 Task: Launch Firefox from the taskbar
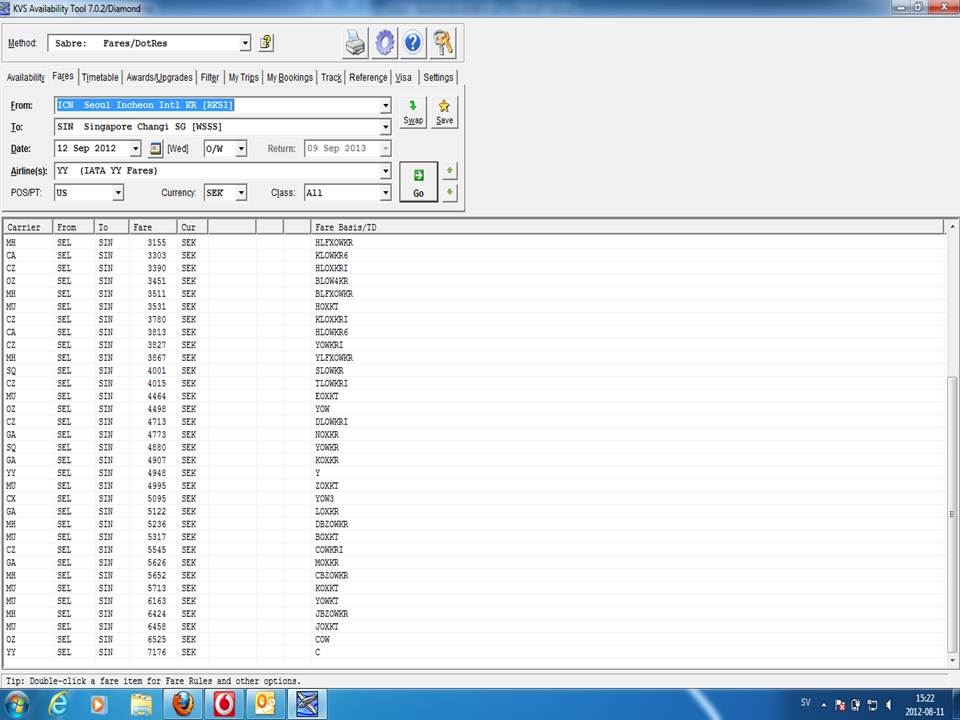pos(182,704)
